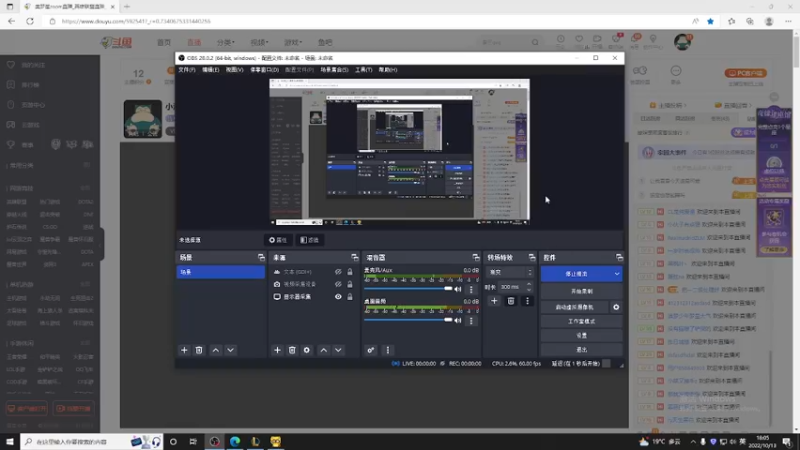Expand the Douyu games nav dropdown

[293, 42]
